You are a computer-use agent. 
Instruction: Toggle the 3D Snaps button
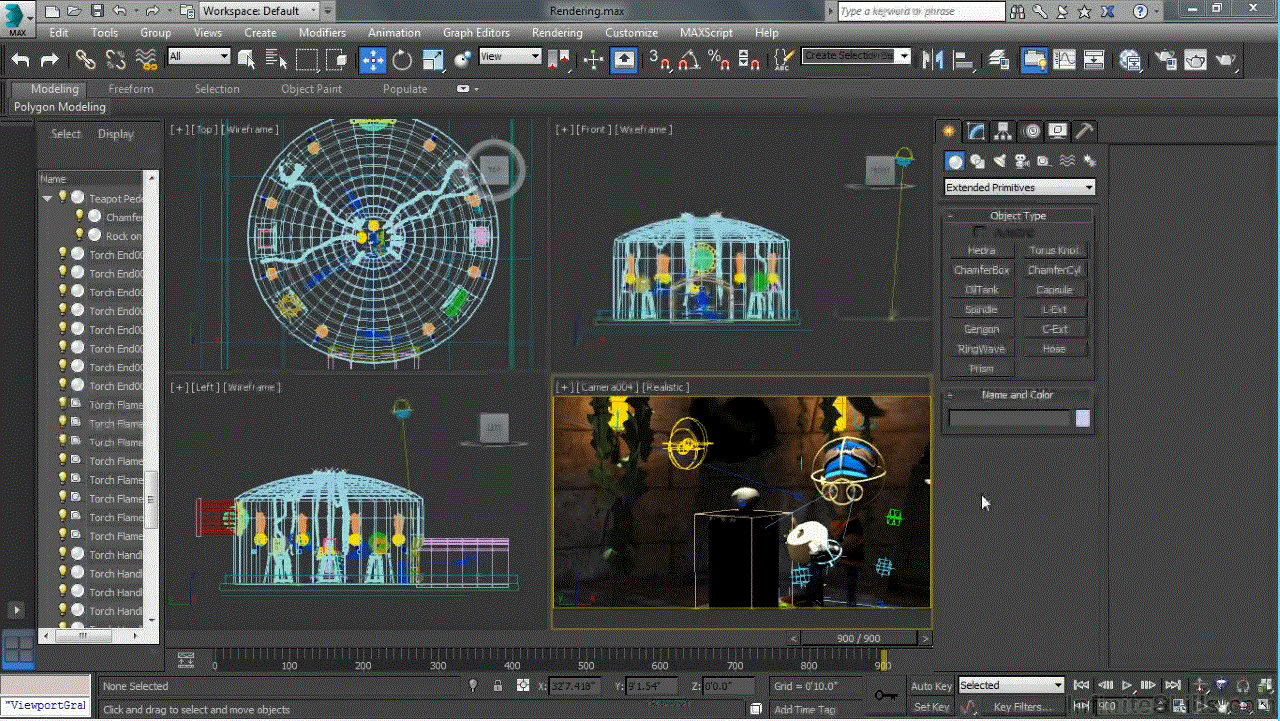pos(659,60)
